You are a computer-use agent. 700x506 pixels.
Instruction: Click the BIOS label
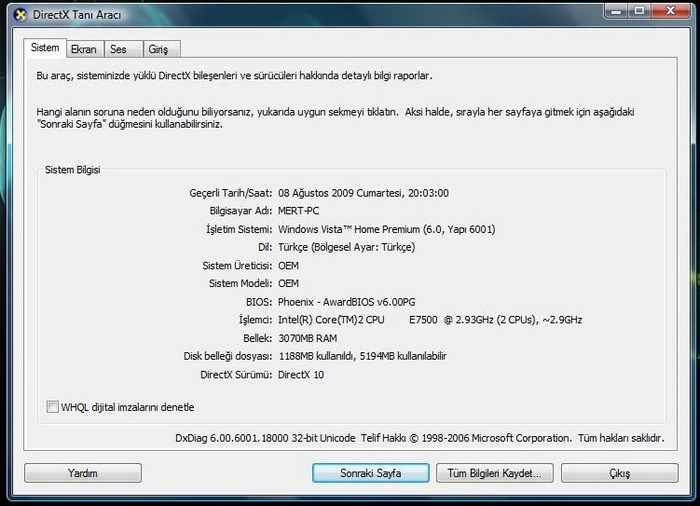[259, 302]
